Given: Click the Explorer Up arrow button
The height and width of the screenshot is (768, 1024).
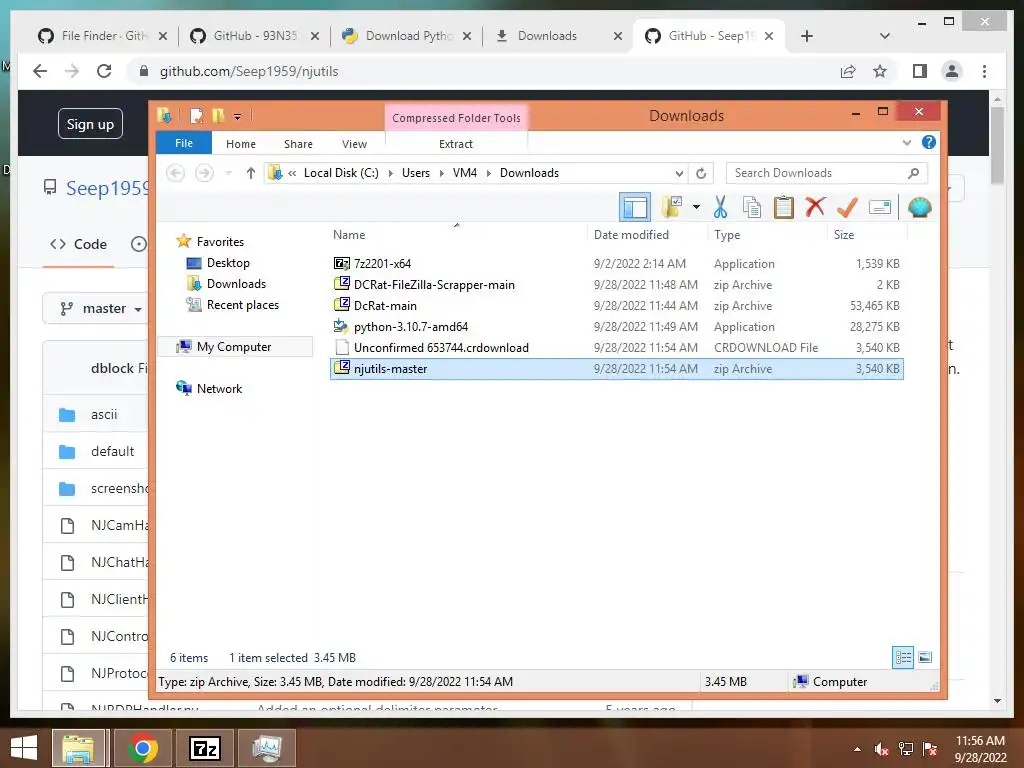Looking at the screenshot, I should click(x=250, y=173).
